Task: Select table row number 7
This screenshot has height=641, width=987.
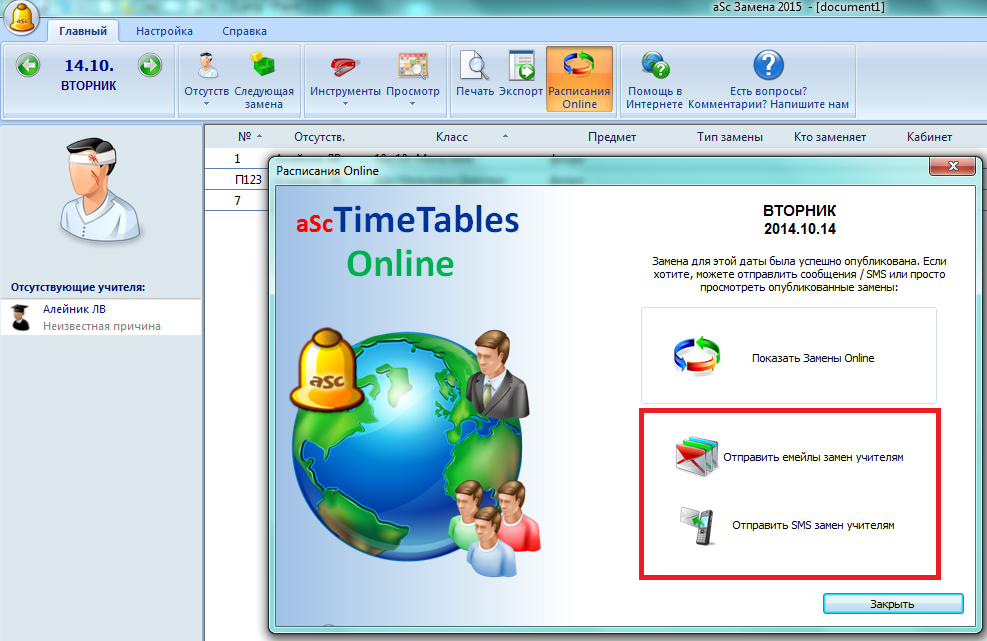Action: (x=237, y=200)
